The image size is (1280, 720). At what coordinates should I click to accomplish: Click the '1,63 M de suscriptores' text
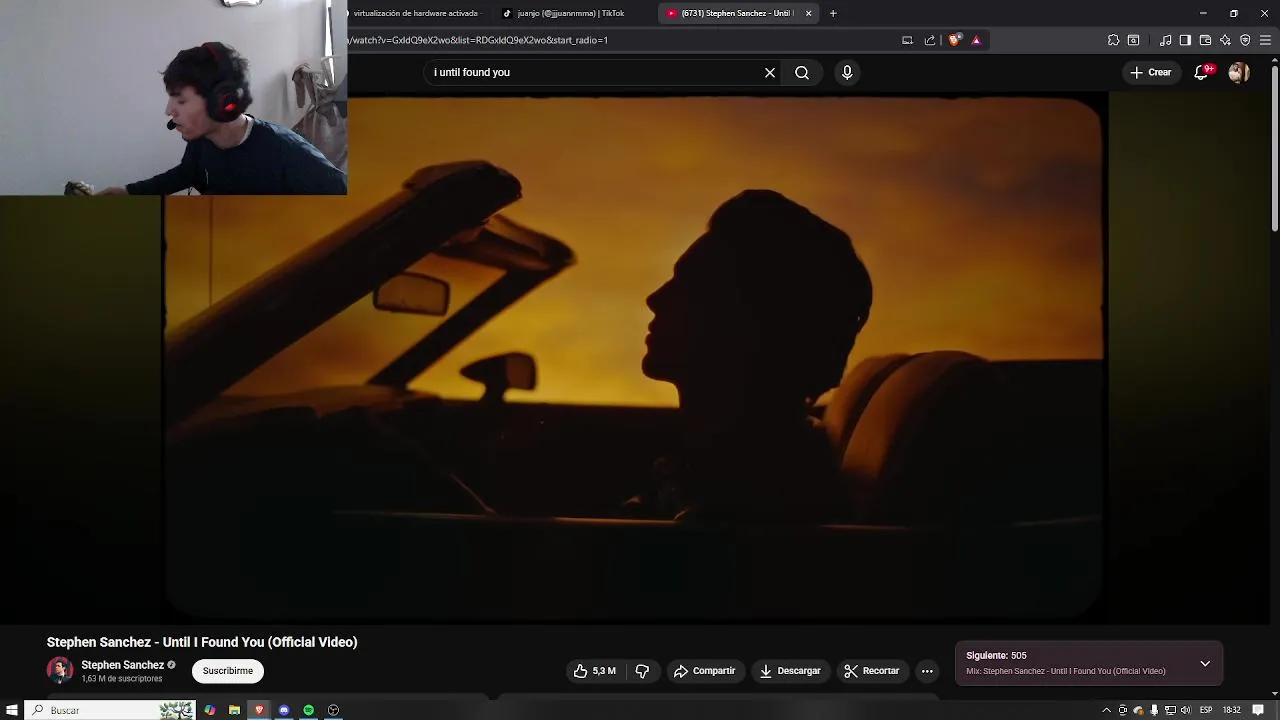(122, 679)
